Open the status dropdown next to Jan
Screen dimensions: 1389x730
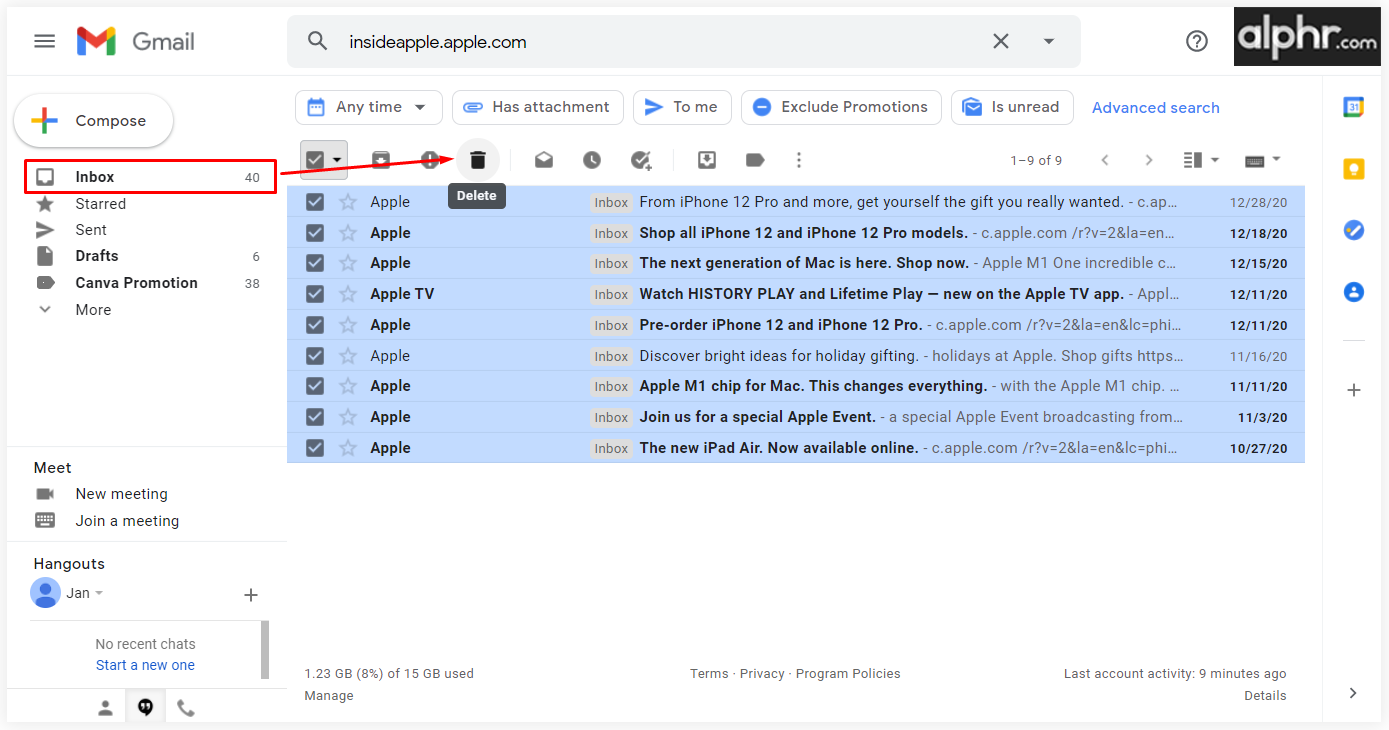coord(99,593)
